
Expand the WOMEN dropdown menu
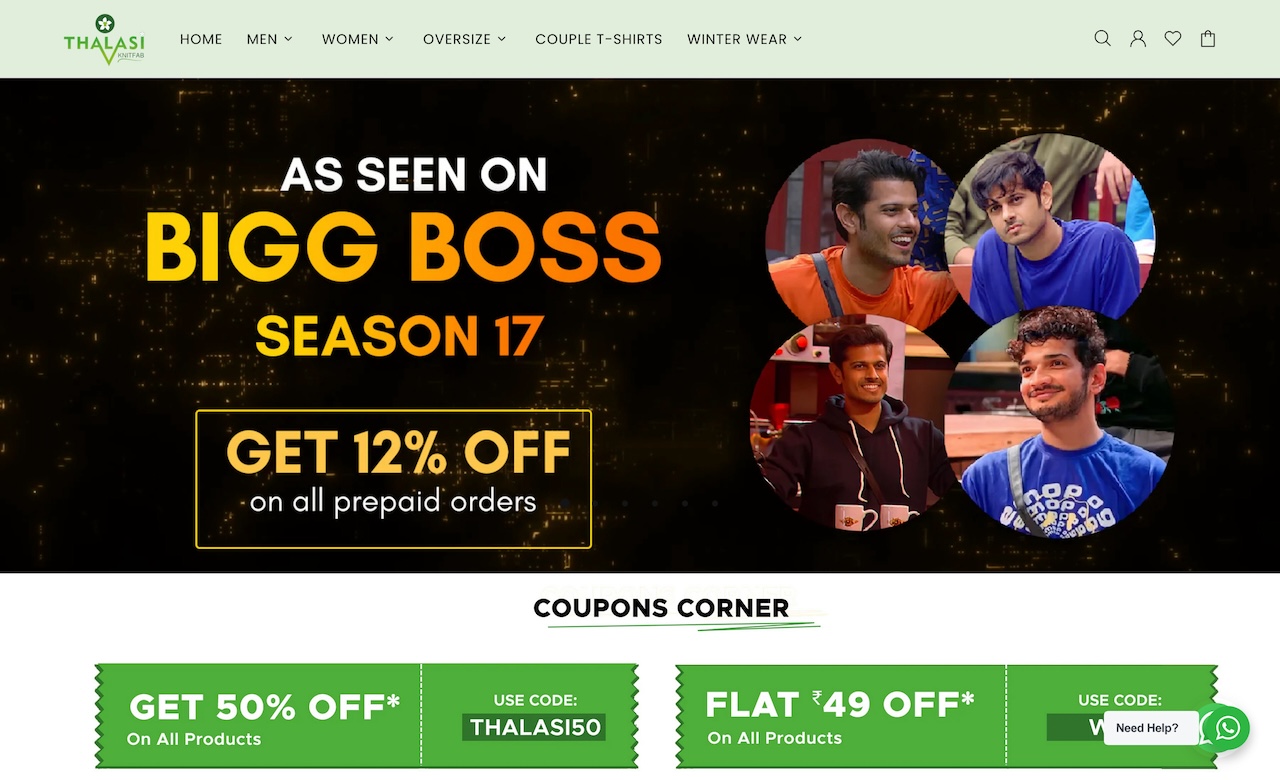coord(358,39)
